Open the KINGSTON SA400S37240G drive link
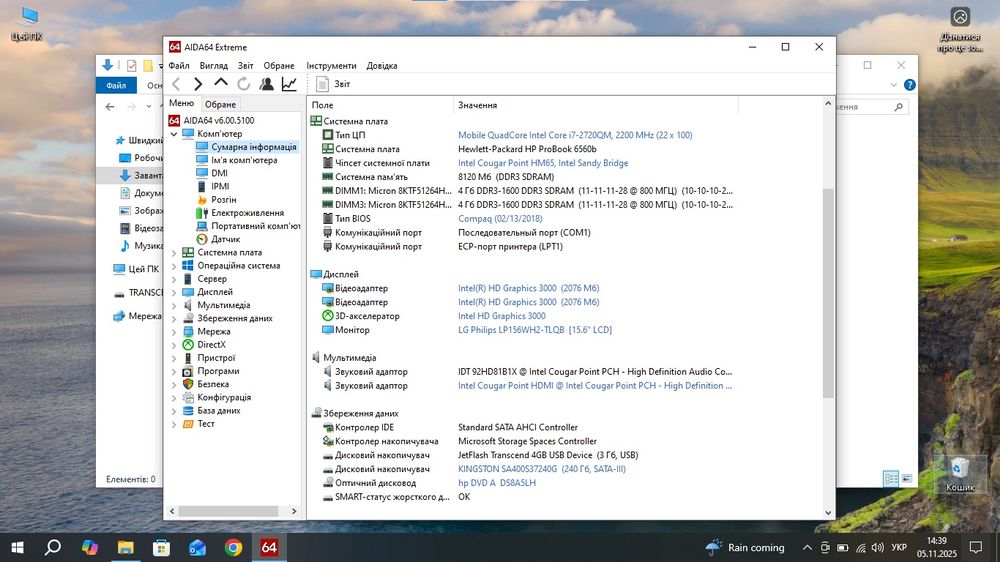This screenshot has width=1000, height=562. tap(541, 470)
